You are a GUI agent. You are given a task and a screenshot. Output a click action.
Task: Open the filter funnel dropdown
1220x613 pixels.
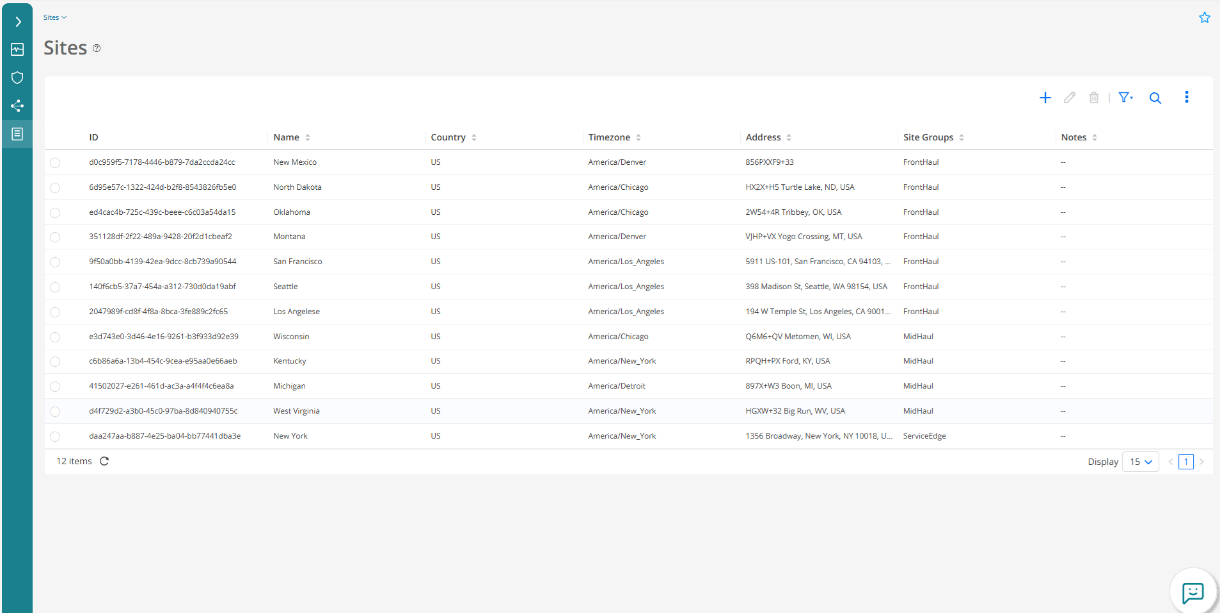coord(1126,98)
